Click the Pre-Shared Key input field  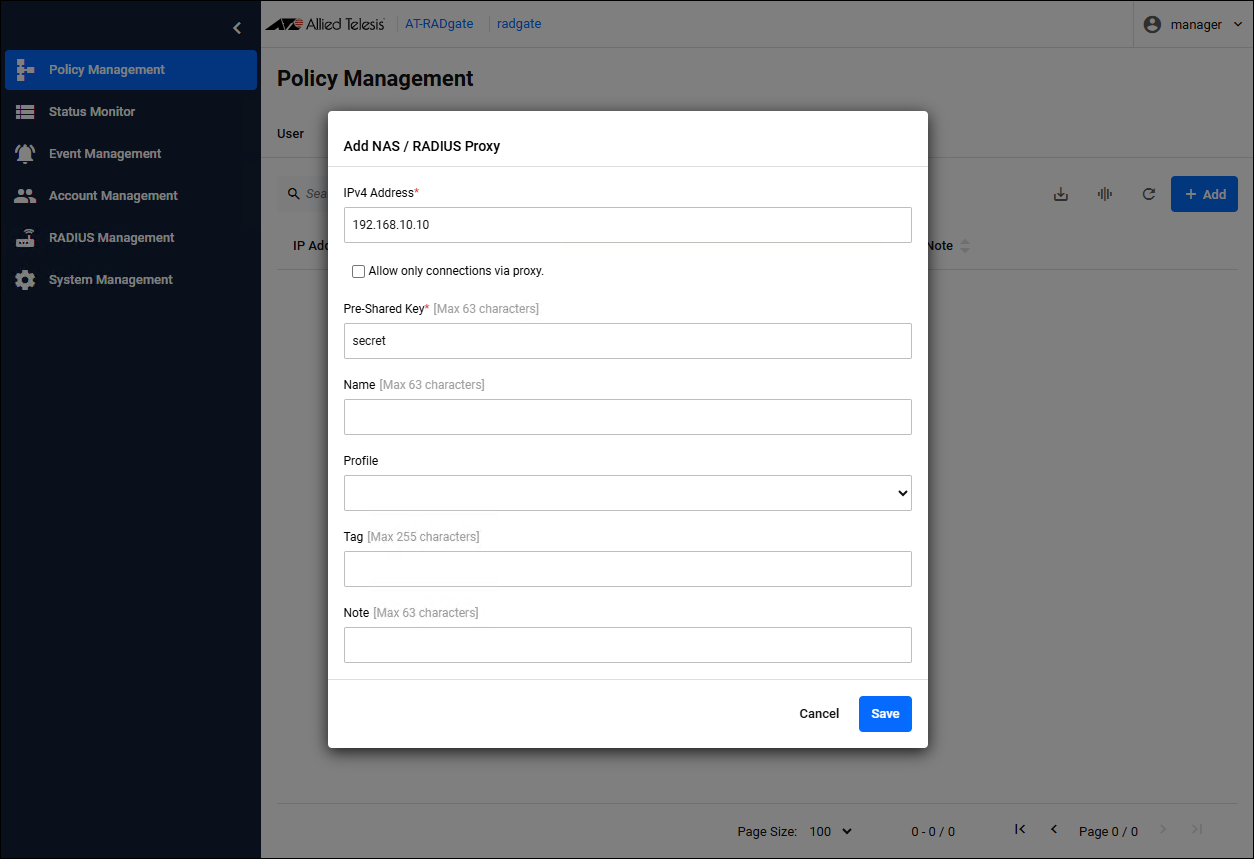[x=627, y=341]
